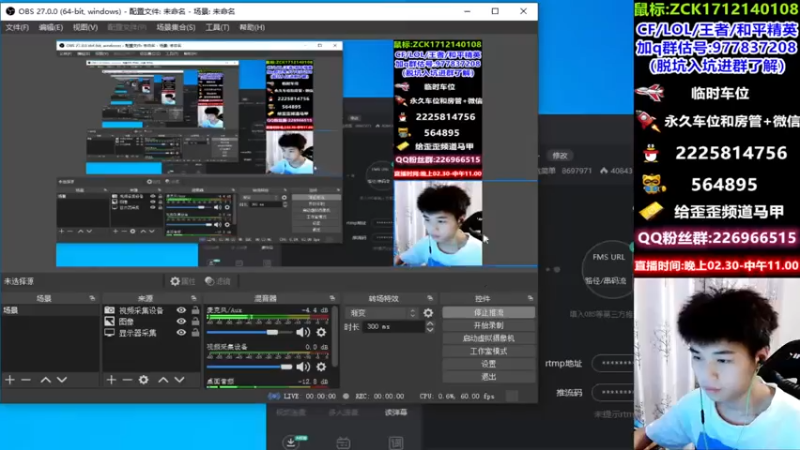Click the 滤镜 filters button
Screen dimensions: 800x450
click(x=218, y=281)
